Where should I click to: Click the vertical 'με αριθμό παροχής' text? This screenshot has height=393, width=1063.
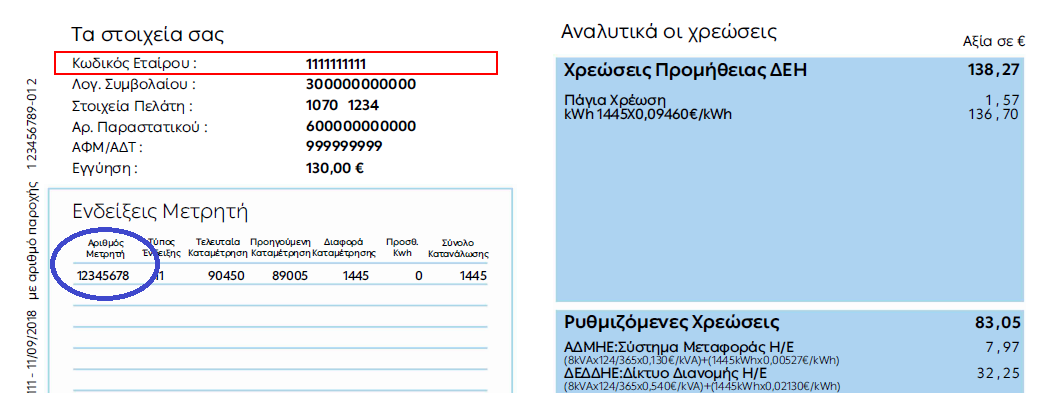tap(33, 241)
